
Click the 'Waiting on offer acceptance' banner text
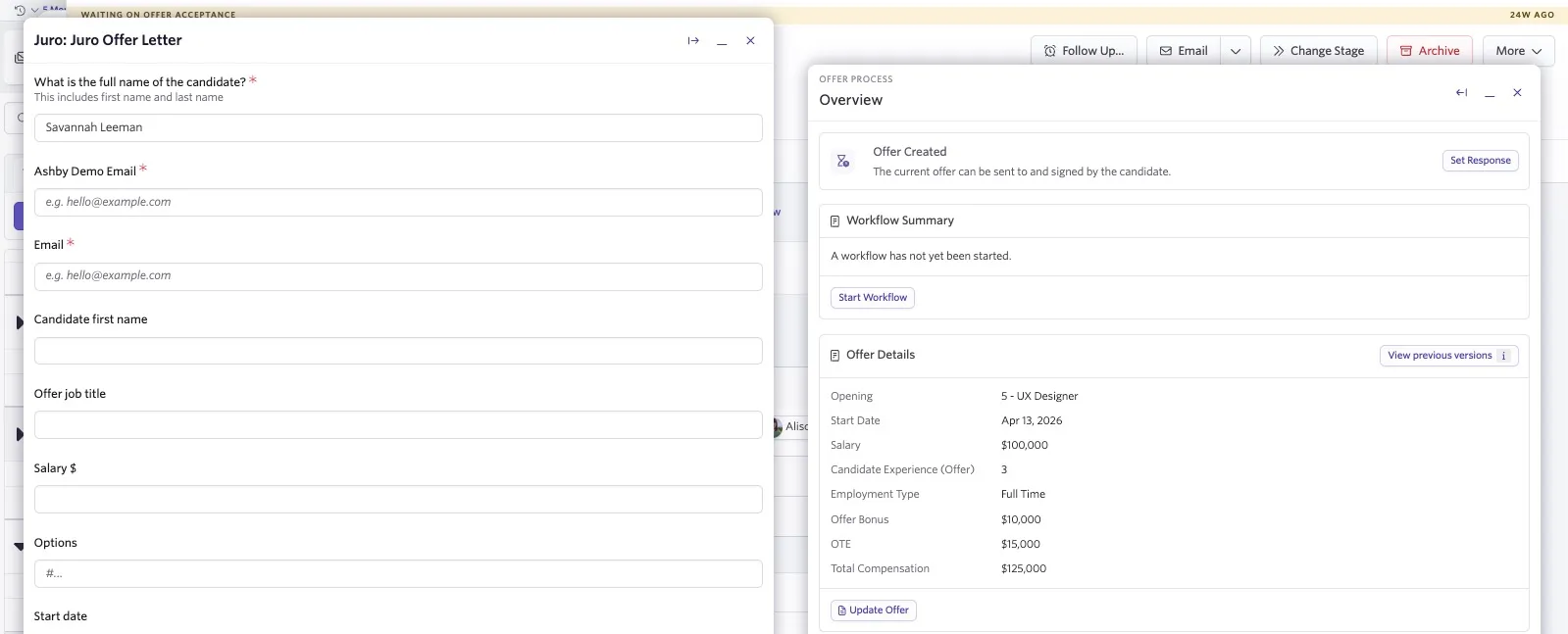pos(158,15)
